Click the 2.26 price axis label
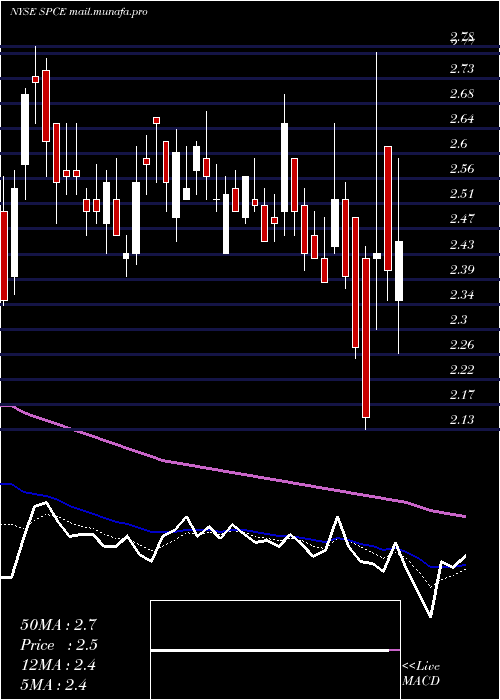 pyautogui.click(x=462, y=345)
